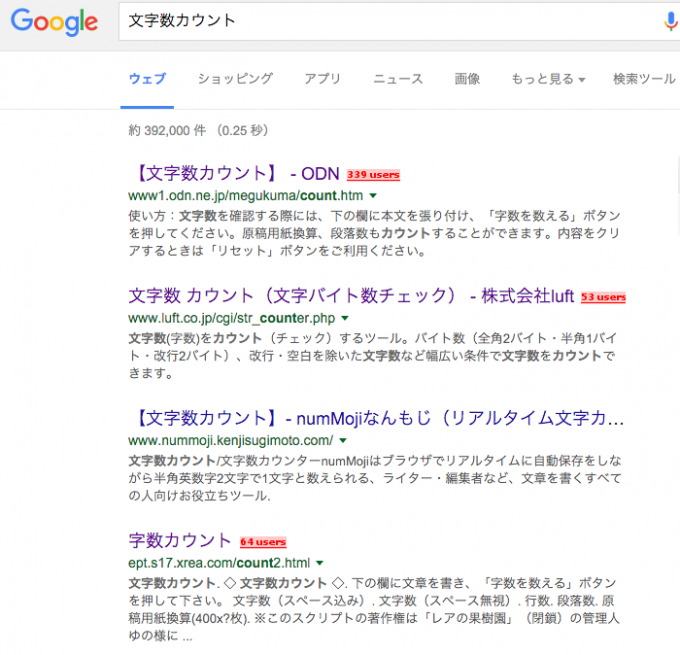Image resolution: width=680 pixels, height=655 pixels.
Task: Open the 【文字数カウント】 - ODN result
Action: (234, 174)
